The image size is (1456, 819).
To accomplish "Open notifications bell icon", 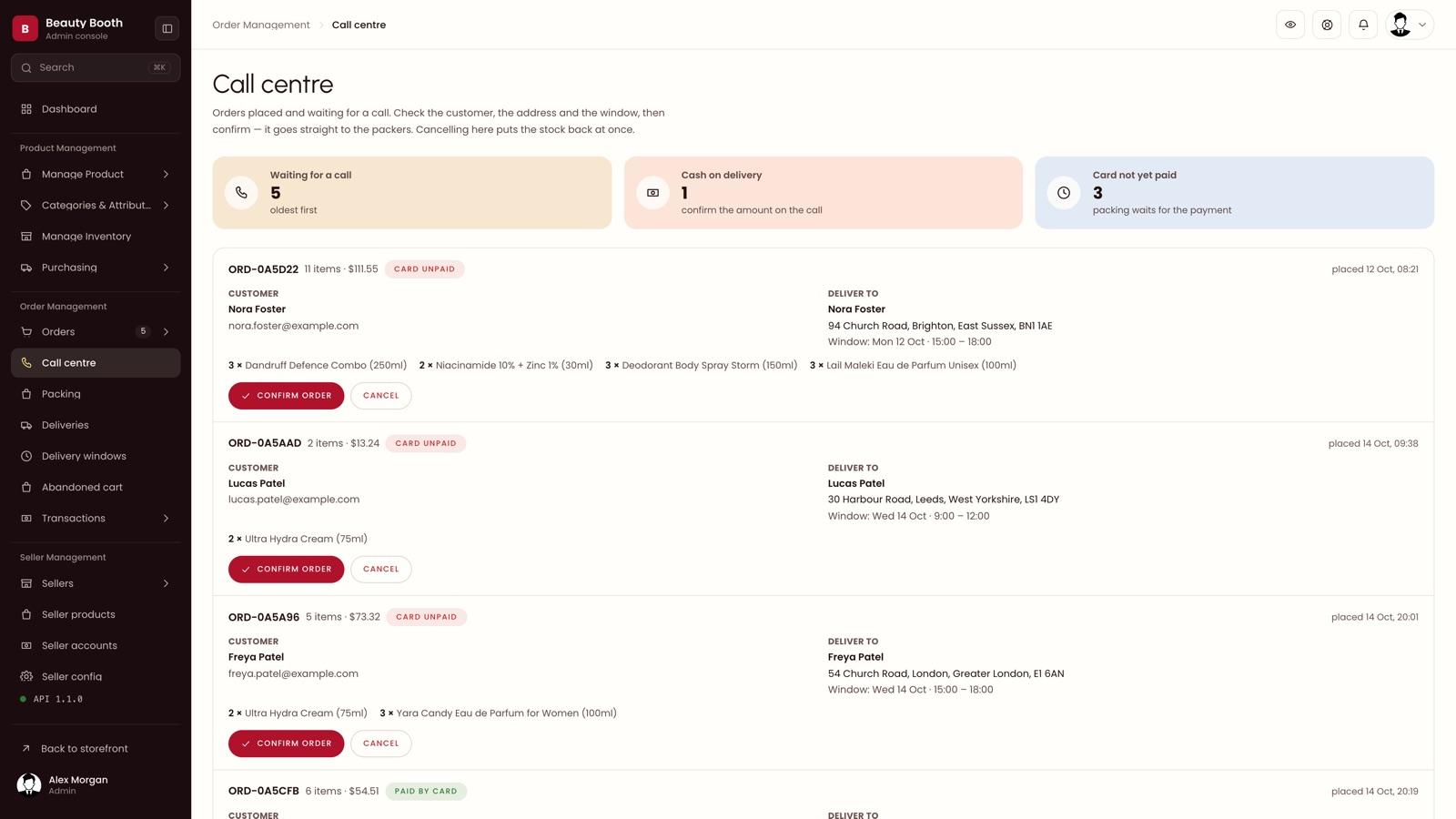I will point(1363,25).
